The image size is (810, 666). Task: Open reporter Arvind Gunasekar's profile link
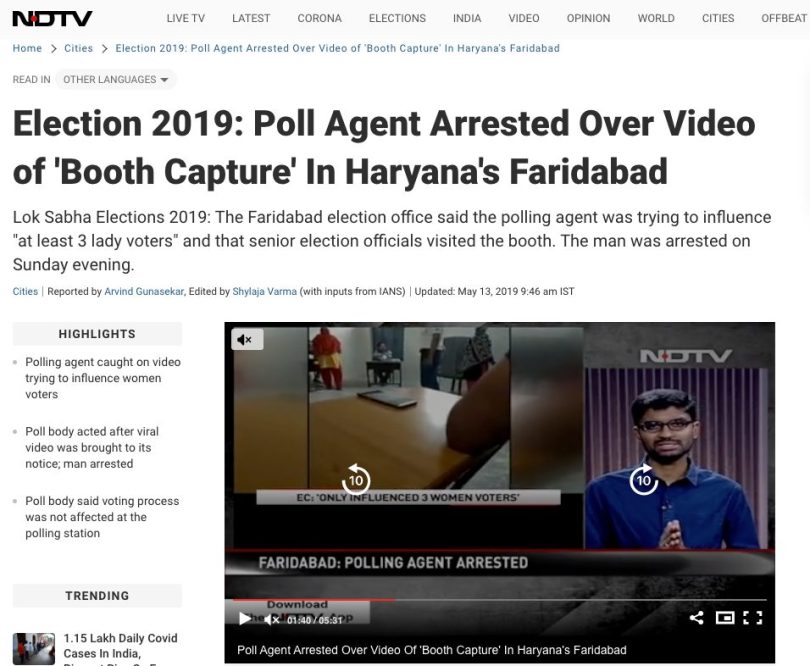coord(144,291)
